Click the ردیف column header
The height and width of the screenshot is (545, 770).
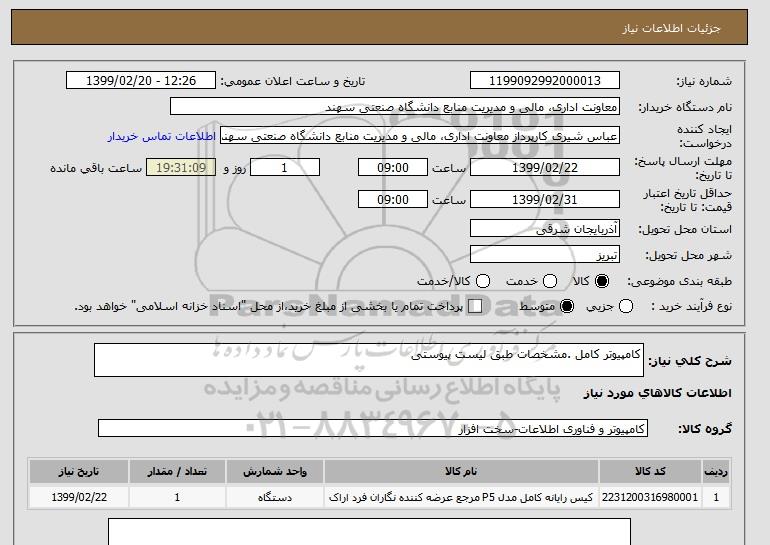point(716,471)
